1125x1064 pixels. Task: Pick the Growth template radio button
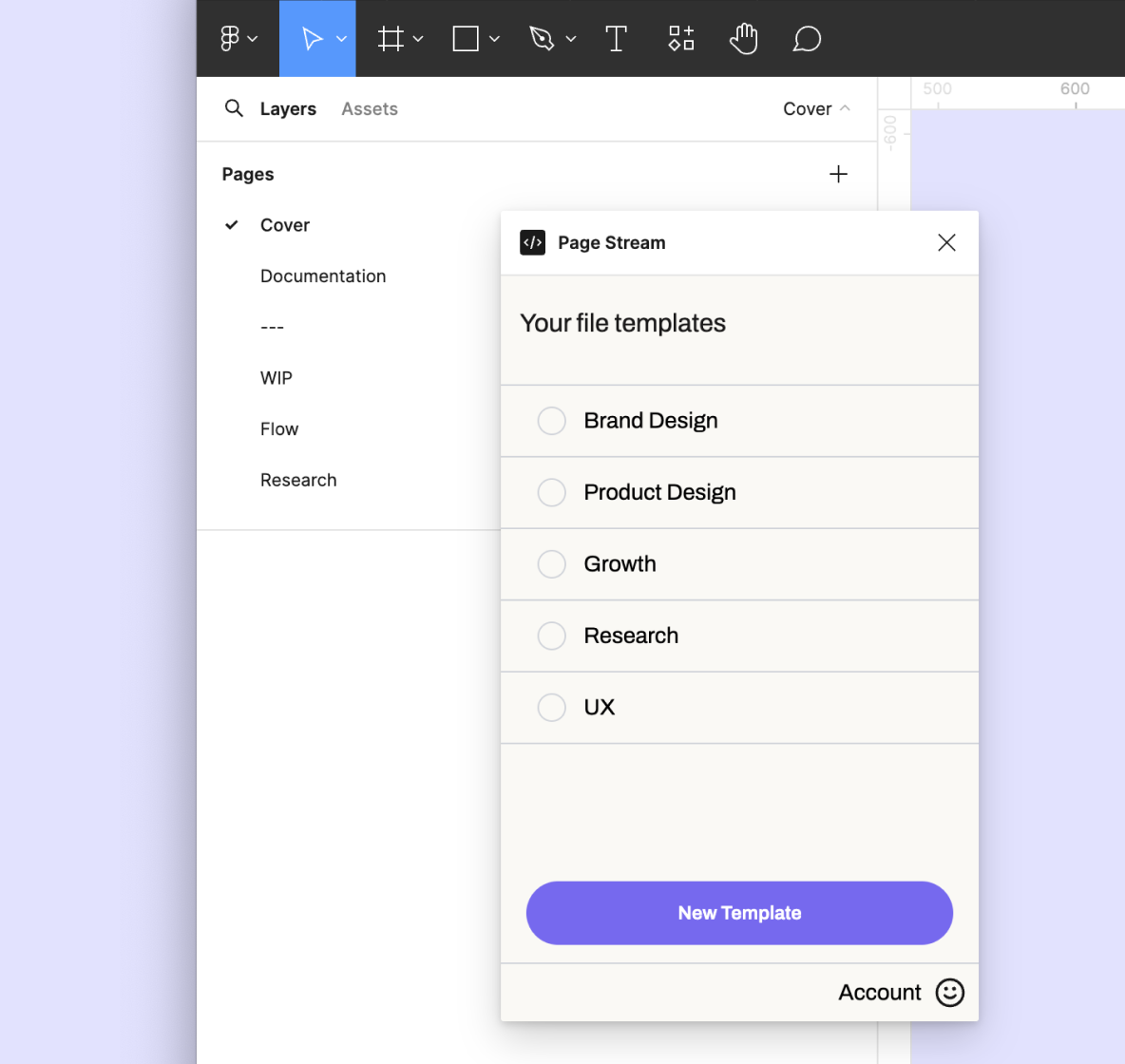tap(552, 564)
